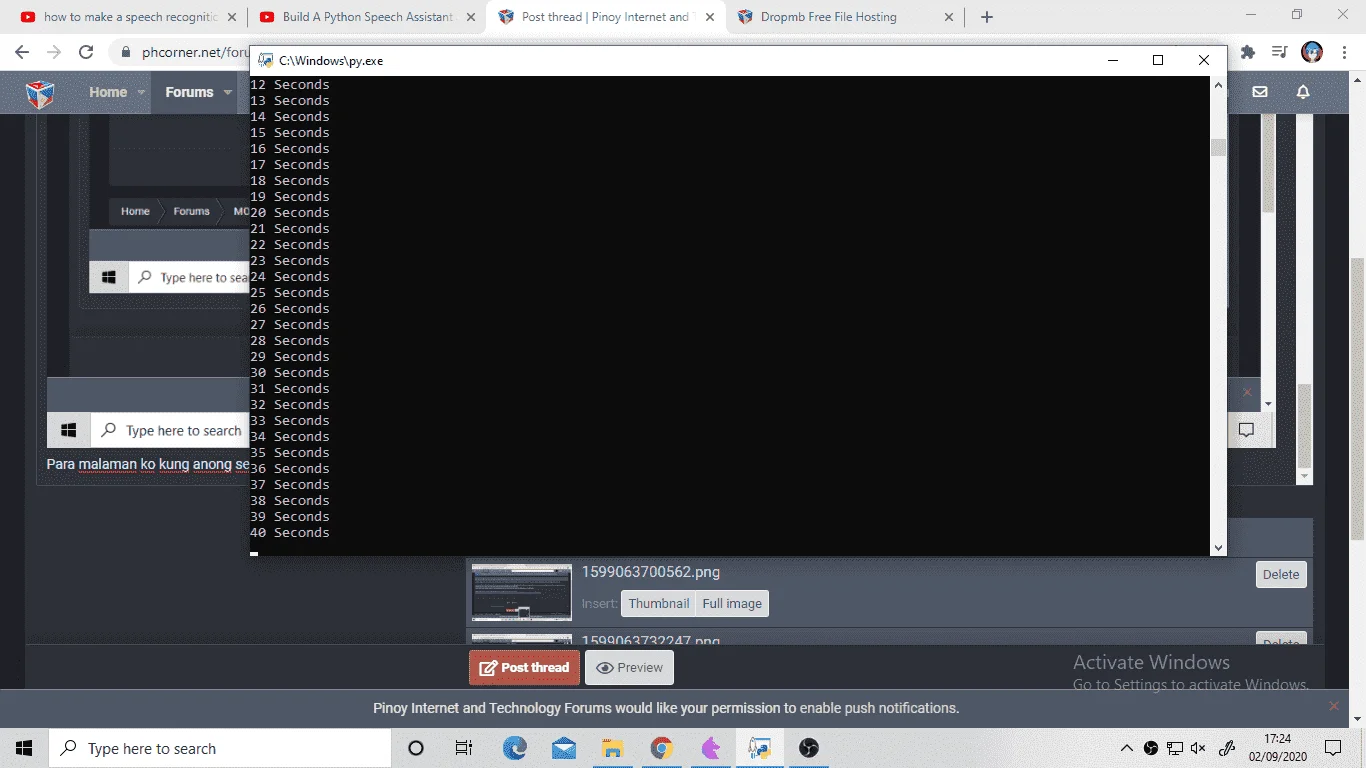Screen dimensions: 1366x768
Task: Click the phcorner.net address bar
Action: click(x=195, y=52)
